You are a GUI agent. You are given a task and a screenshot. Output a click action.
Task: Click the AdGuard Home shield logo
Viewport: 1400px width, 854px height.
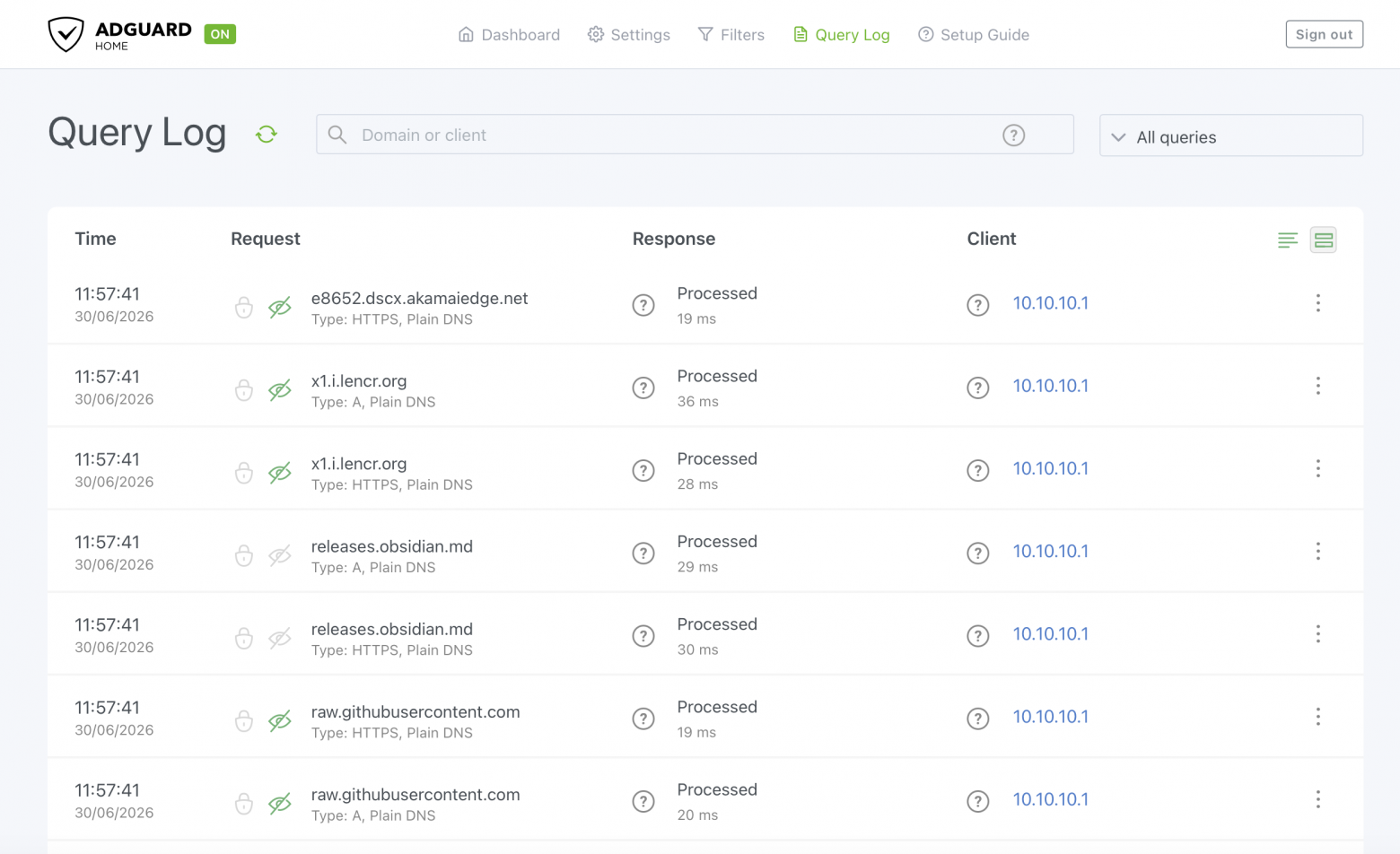coord(66,34)
